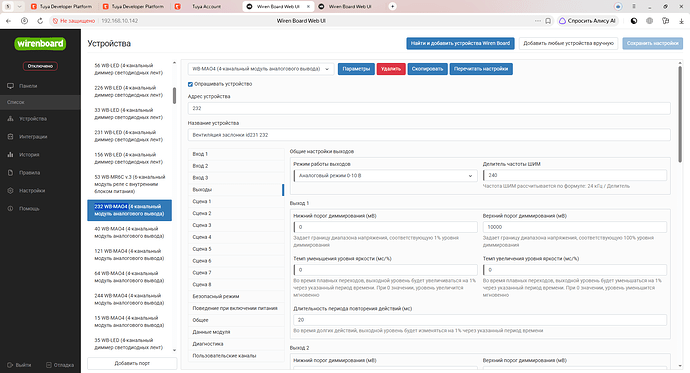Select the 'Выходы' settings section
Viewport: 690px width, 373px height.
pyautogui.click(x=236, y=190)
